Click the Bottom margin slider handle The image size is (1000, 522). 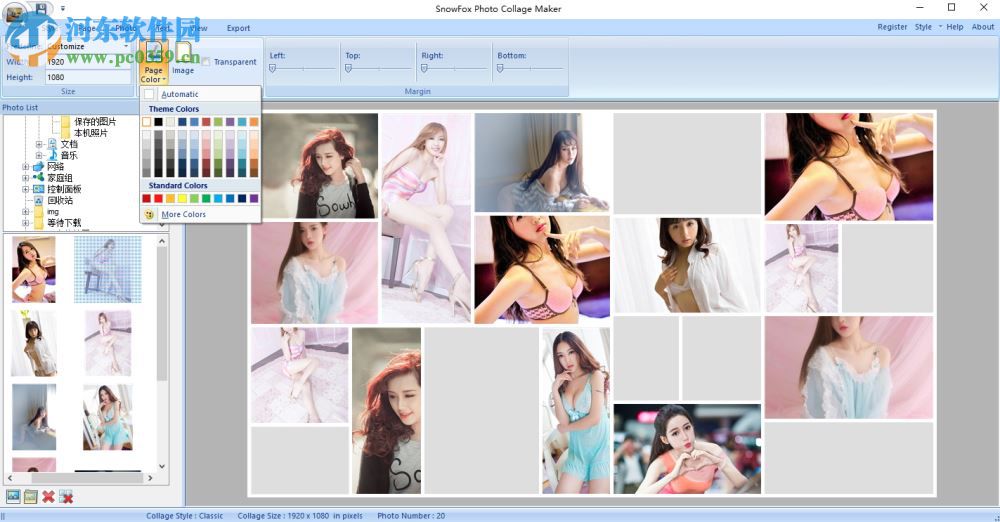coord(500,69)
